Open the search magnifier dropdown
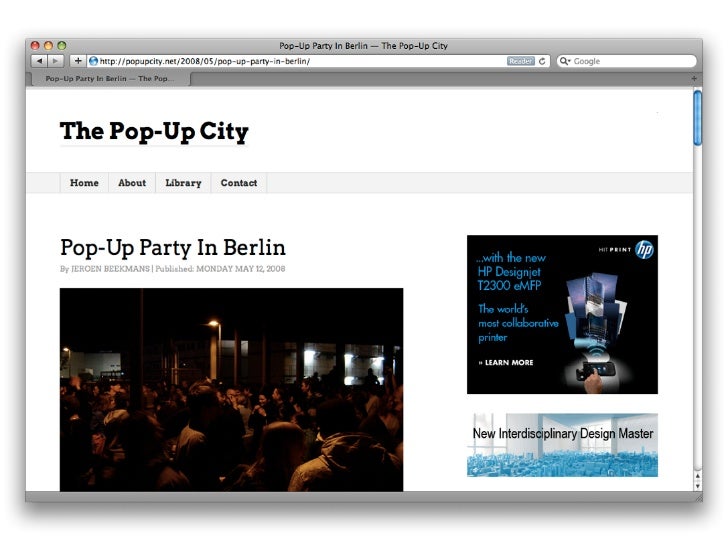 [x=565, y=61]
